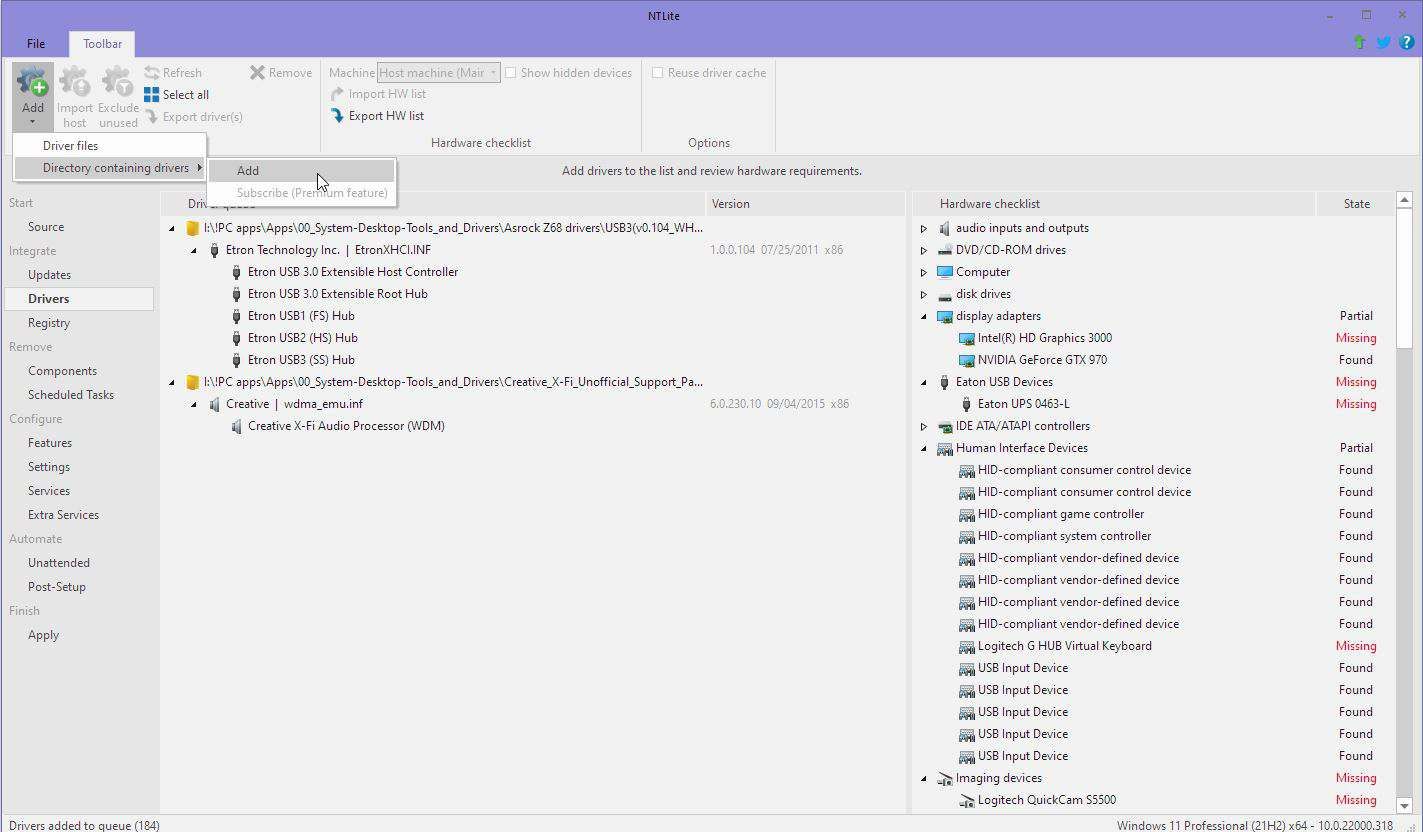Viewport: 1423px width, 832px height.
Task: Select the Etron USB2 (HS) Hub row
Action: [x=302, y=338]
